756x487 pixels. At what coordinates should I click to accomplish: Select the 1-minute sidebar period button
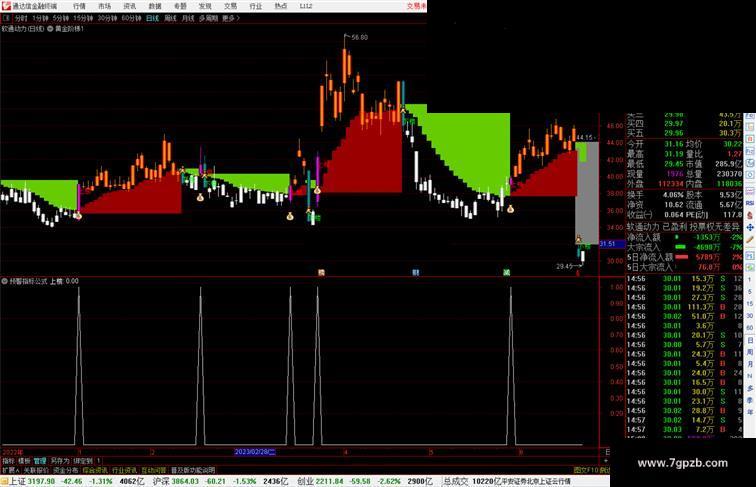click(x=750, y=280)
